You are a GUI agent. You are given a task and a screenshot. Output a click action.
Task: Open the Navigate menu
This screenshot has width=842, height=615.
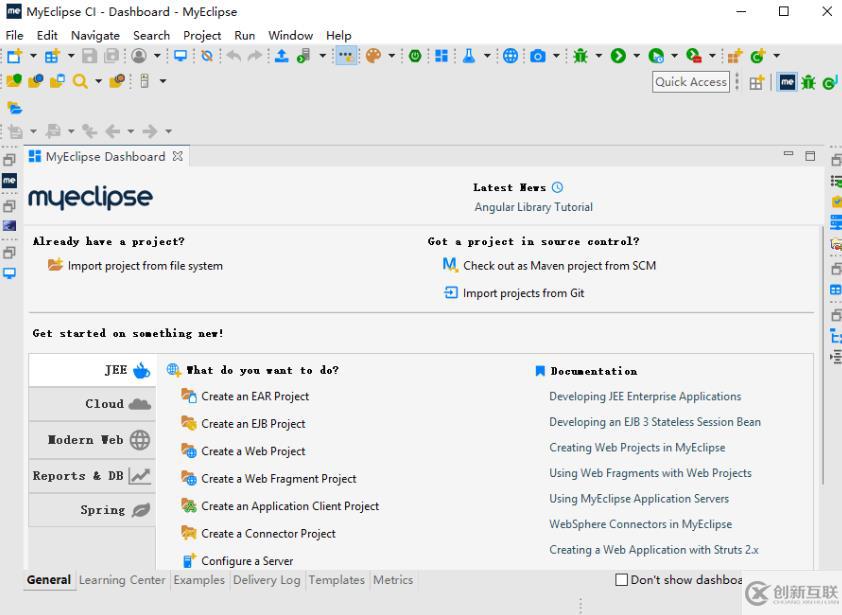[x=95, y=35]
